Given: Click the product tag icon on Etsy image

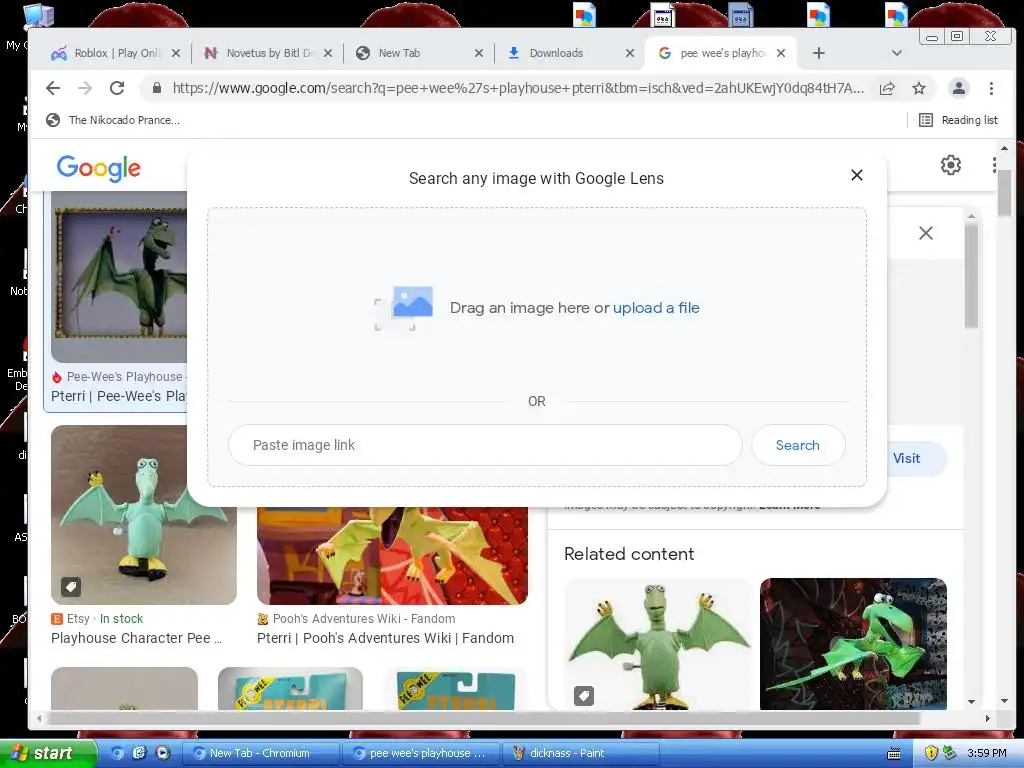Looking at the screenshot, I should tap(71, 586).
